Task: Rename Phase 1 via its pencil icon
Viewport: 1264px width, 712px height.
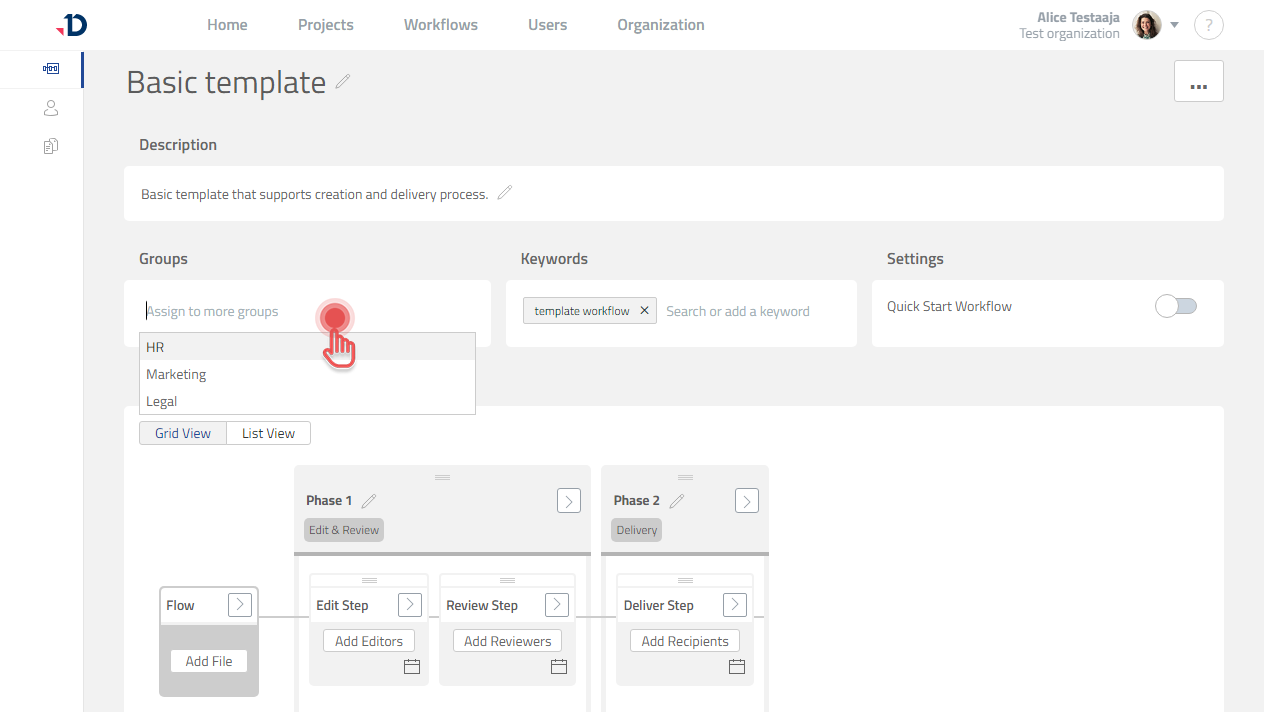Action: click(x=369, y=499)
